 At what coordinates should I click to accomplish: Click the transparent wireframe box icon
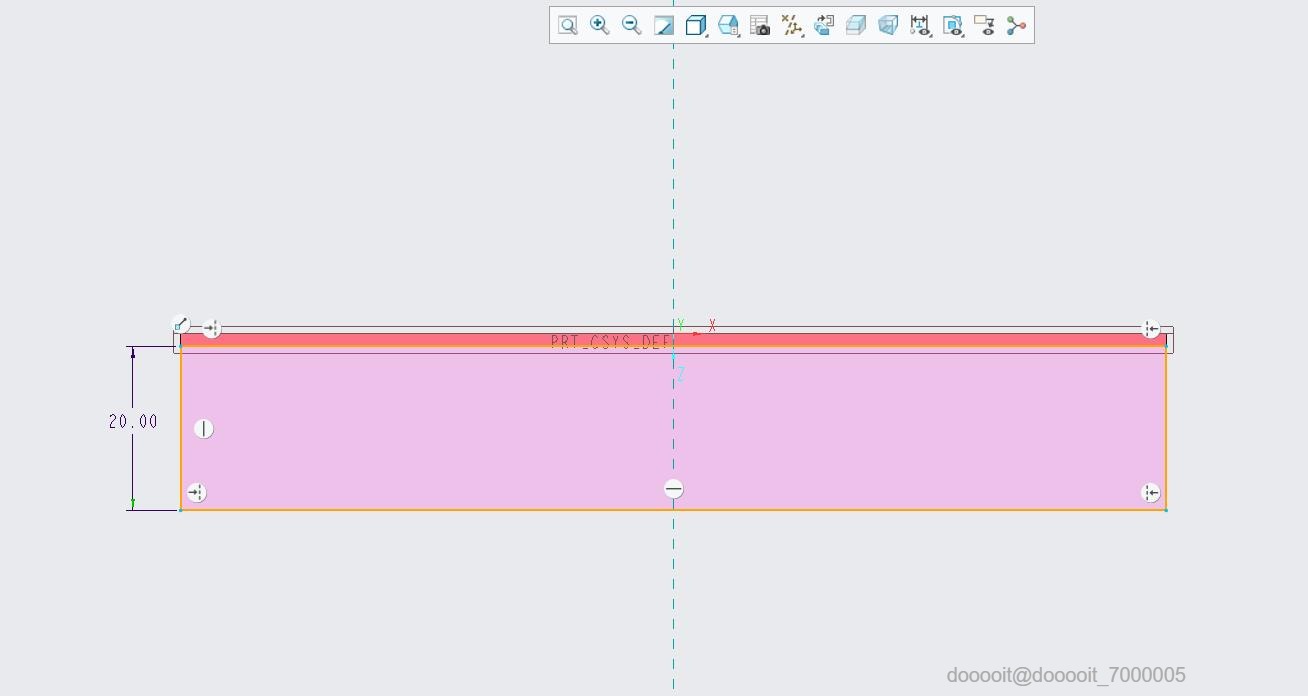point(888,26)
